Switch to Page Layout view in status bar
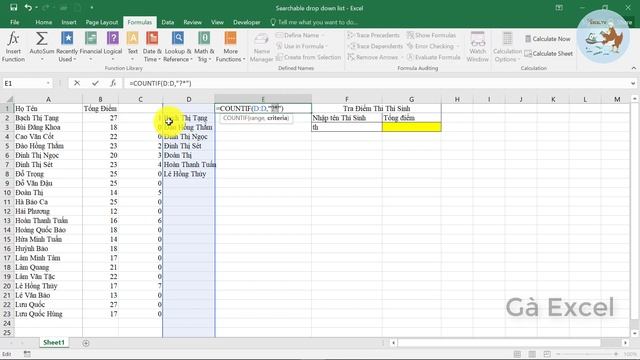This screenshot has width=640, height=360. click(x=532, y=354)
